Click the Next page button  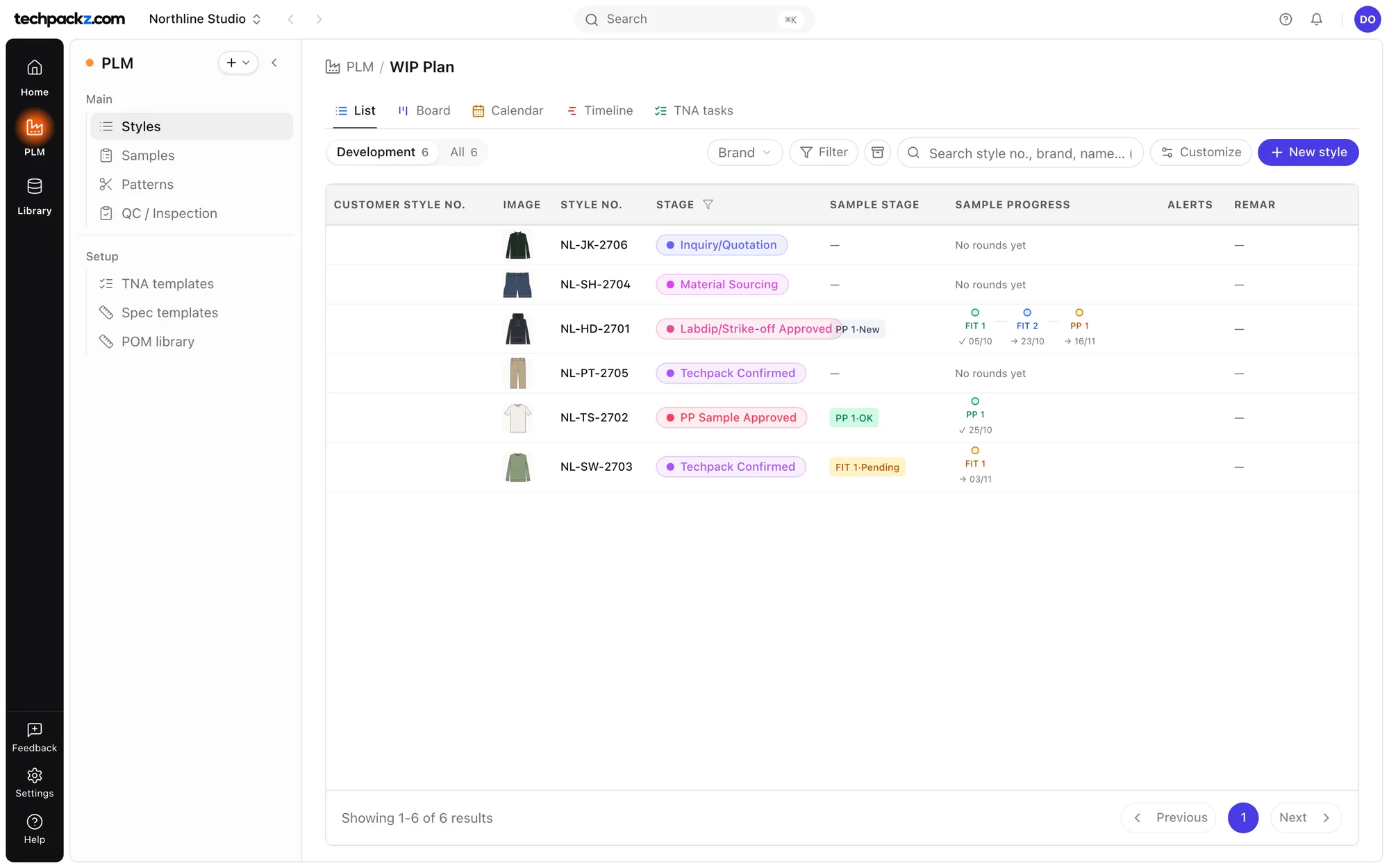1306,817
